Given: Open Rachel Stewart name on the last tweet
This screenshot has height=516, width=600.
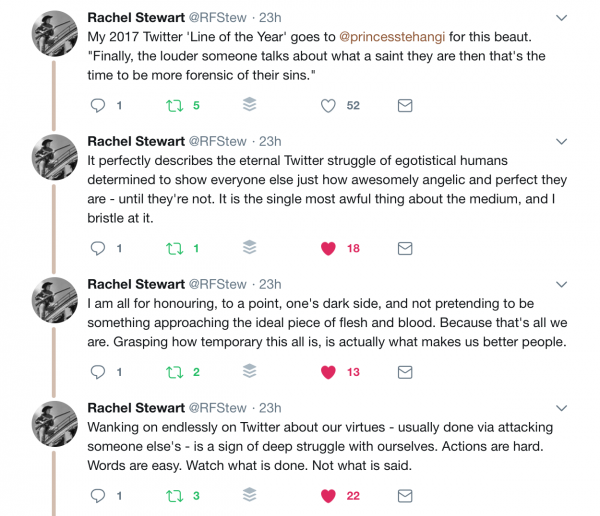Looking at the screenshot, I should point(136,407).
